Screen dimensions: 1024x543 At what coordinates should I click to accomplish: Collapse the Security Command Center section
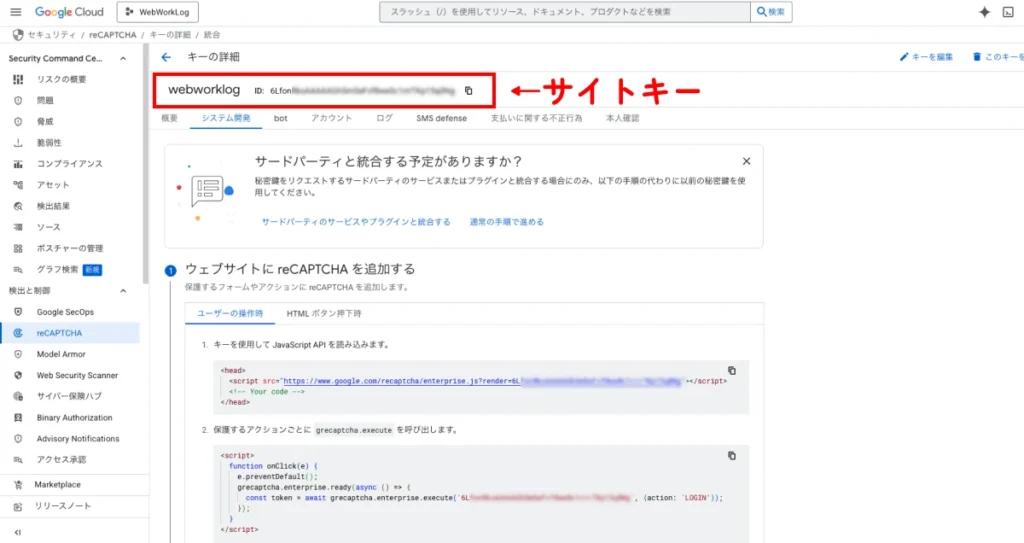coord(123,58)
